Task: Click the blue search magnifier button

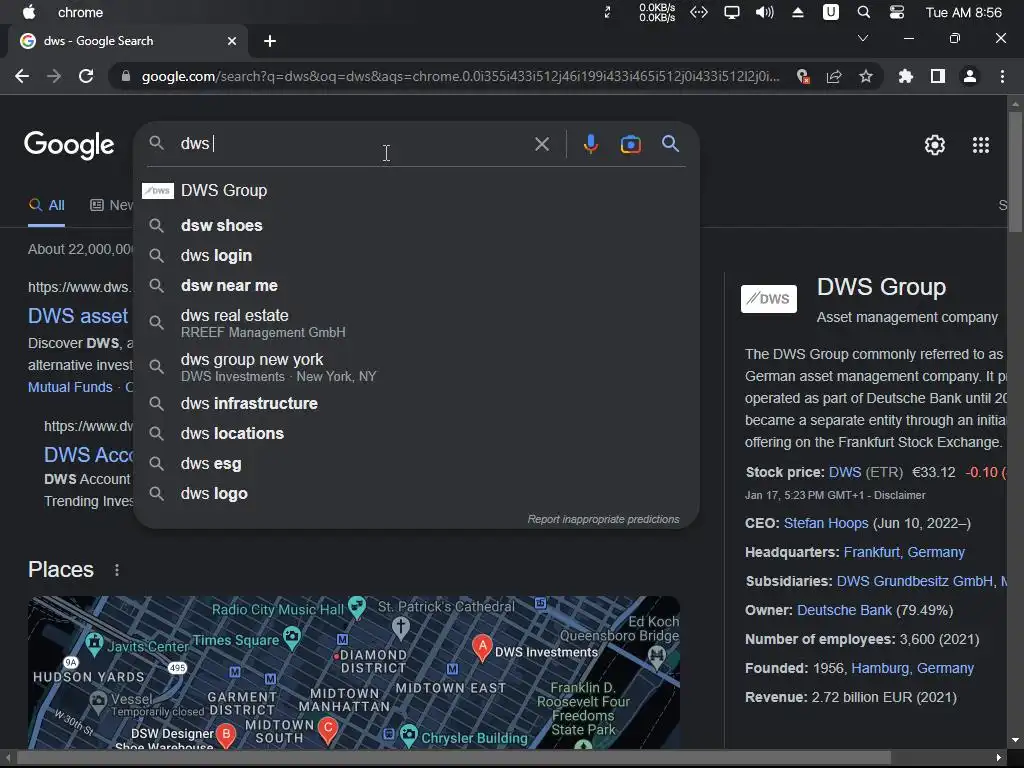Action: (670, 144)
